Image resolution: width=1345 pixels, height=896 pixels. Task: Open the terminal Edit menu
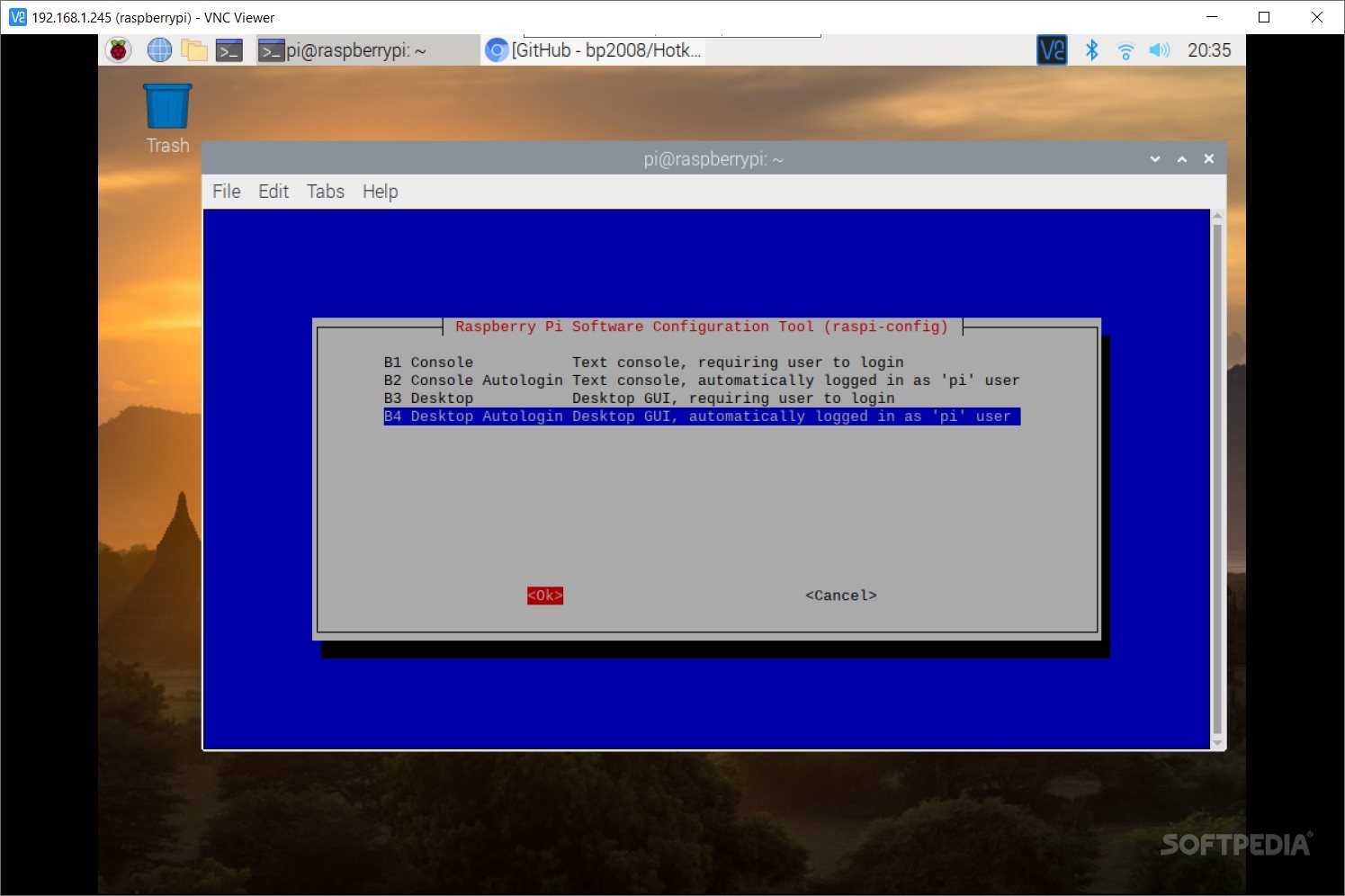[273, 192]
